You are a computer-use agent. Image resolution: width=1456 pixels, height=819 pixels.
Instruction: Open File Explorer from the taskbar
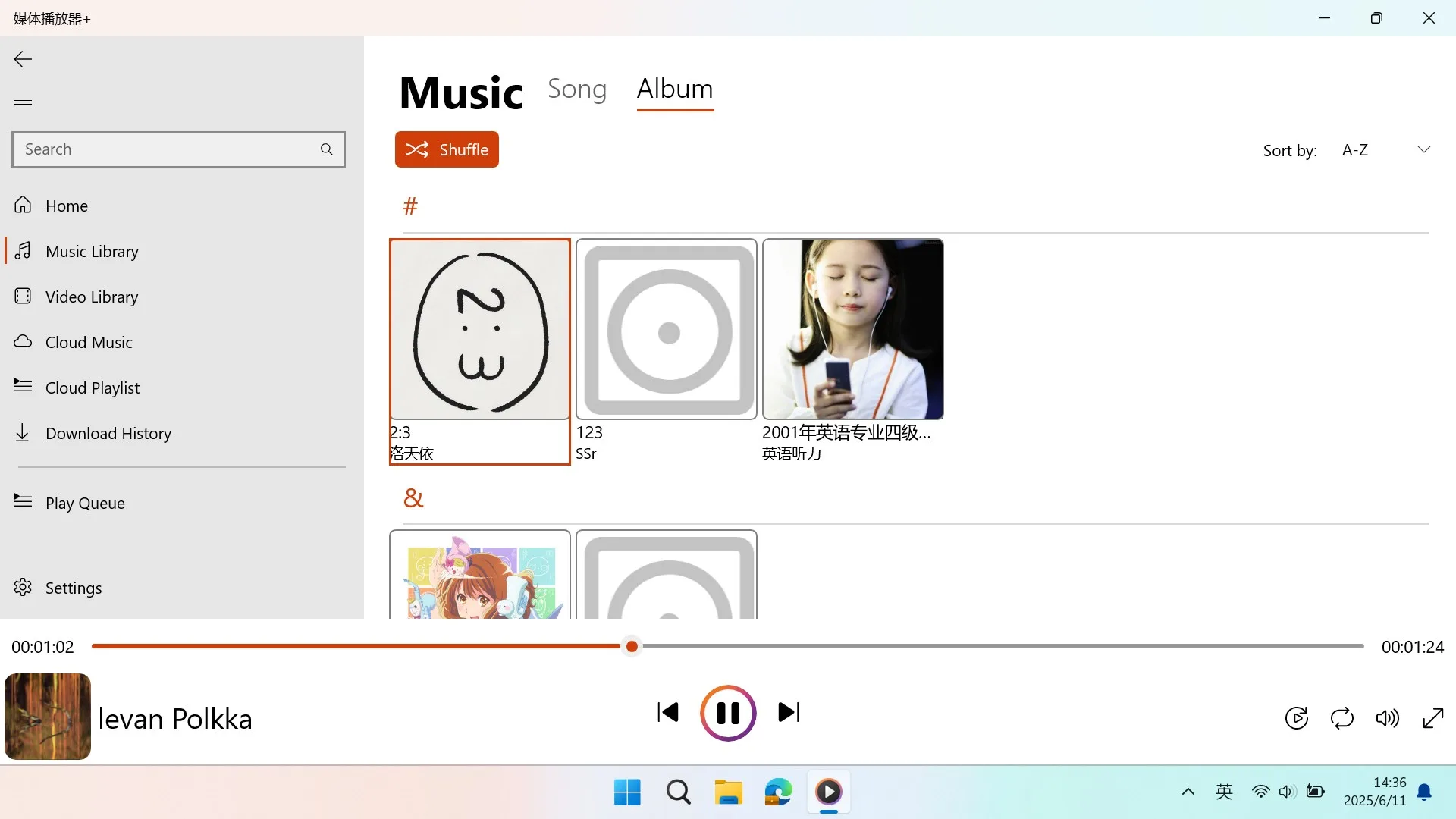(x=729, y=792)
